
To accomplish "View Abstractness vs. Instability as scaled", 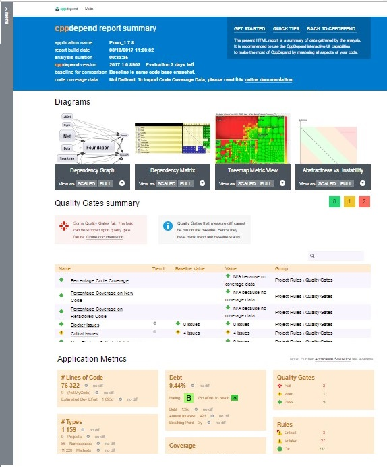I will (x=327, y=183).
